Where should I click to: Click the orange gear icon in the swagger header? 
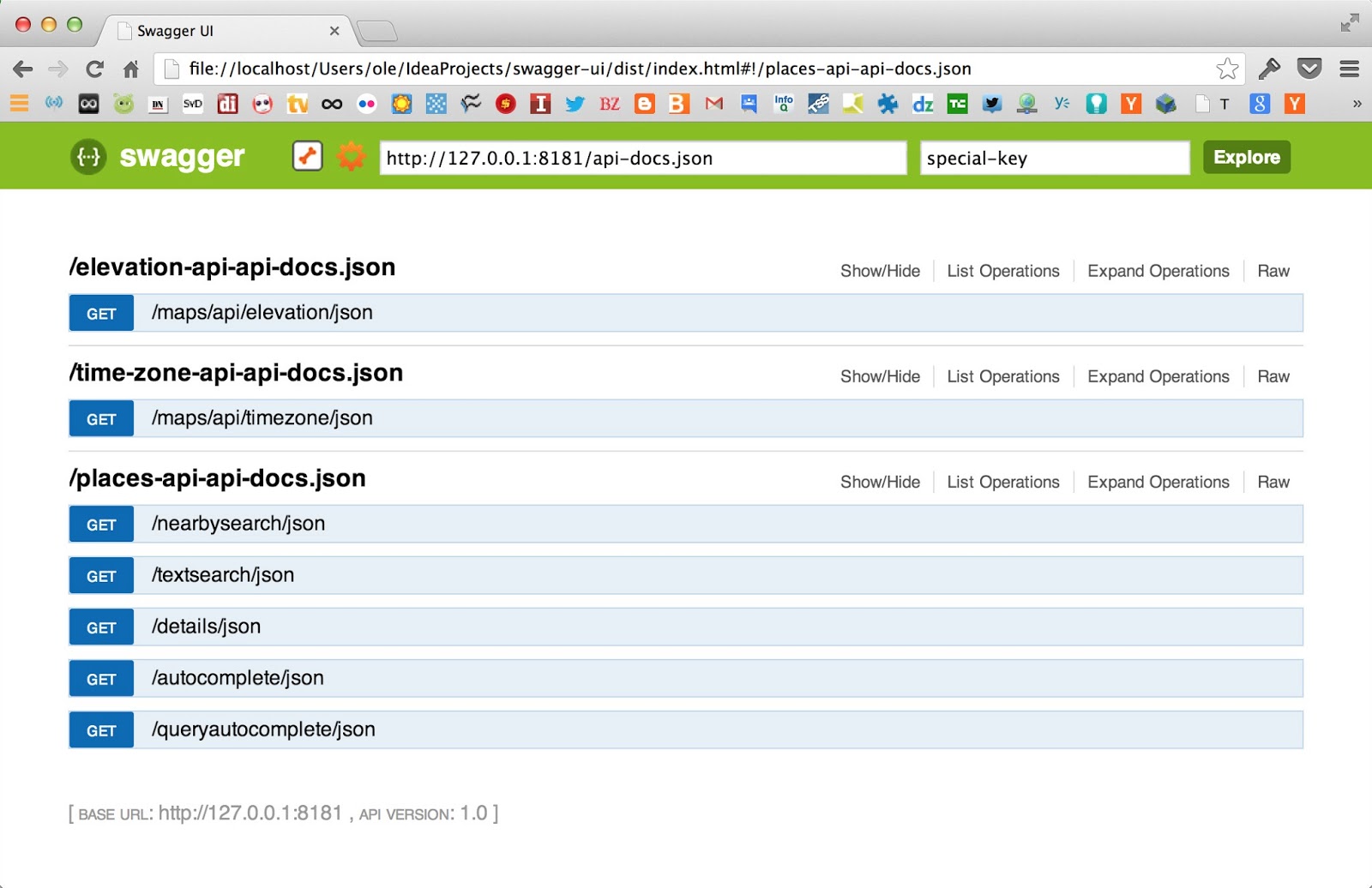tap(351, 157)
